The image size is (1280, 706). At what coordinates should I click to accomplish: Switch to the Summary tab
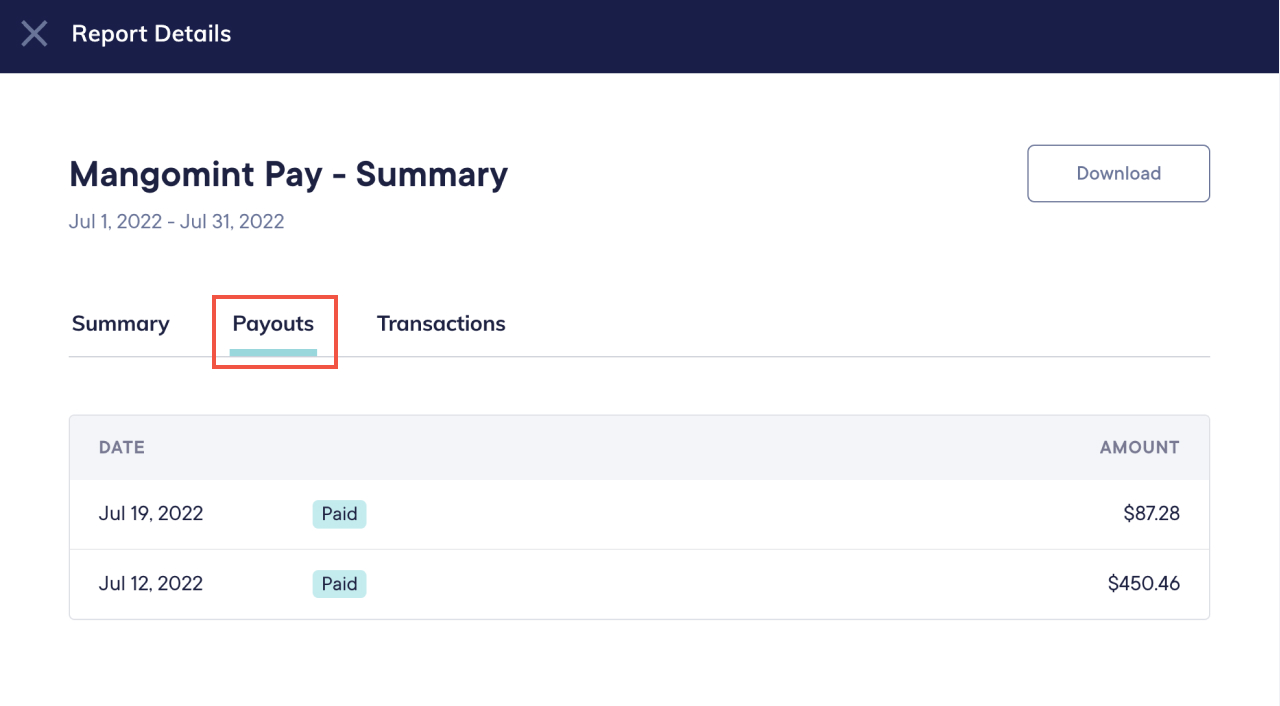120,323
